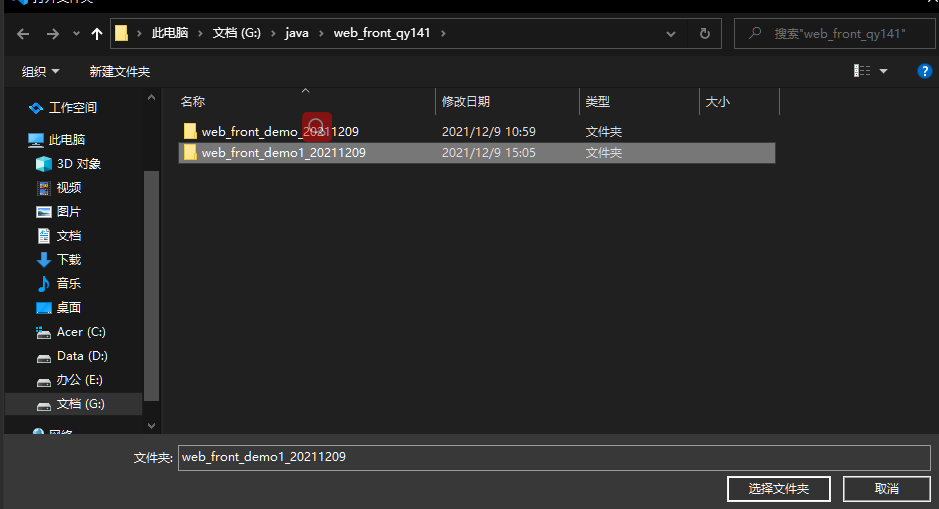The image size is (939, 509).
Task: Select folder web_front_demo_20211209
Action: tap(280, 132)
